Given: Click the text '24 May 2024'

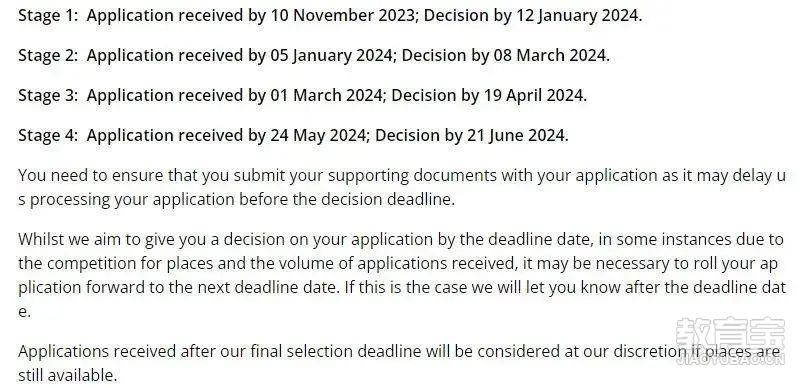Looking at the screenshot, I should [318, 136].
